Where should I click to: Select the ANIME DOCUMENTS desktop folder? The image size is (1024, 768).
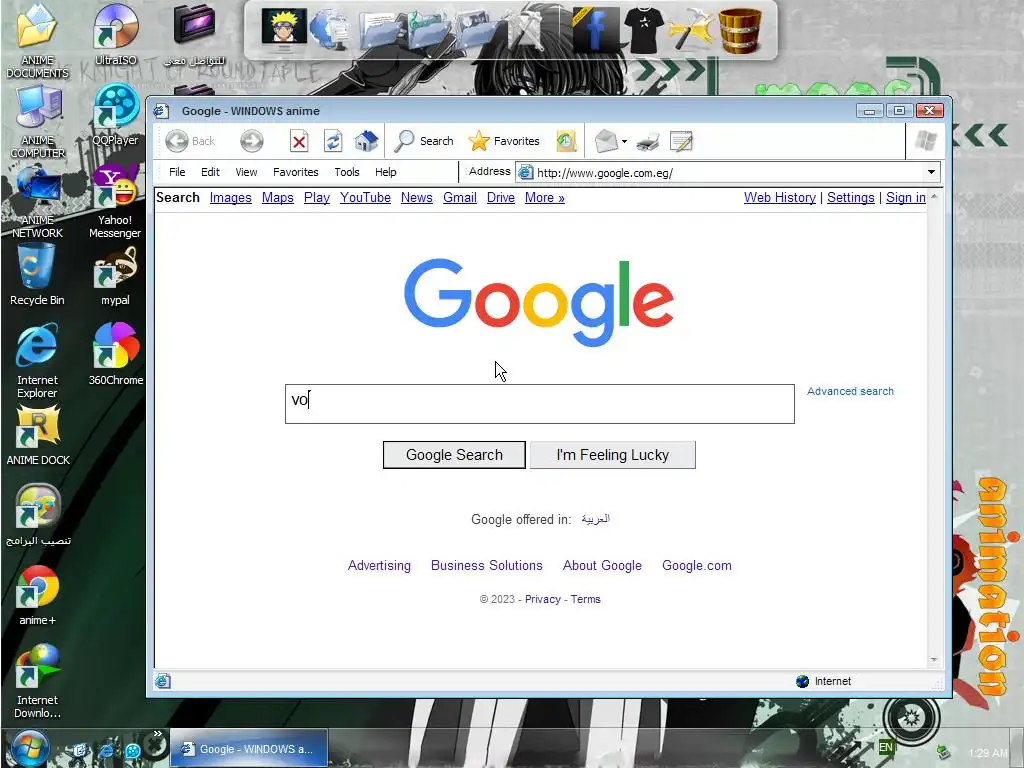pyautogui.click(x=37, y=40)
